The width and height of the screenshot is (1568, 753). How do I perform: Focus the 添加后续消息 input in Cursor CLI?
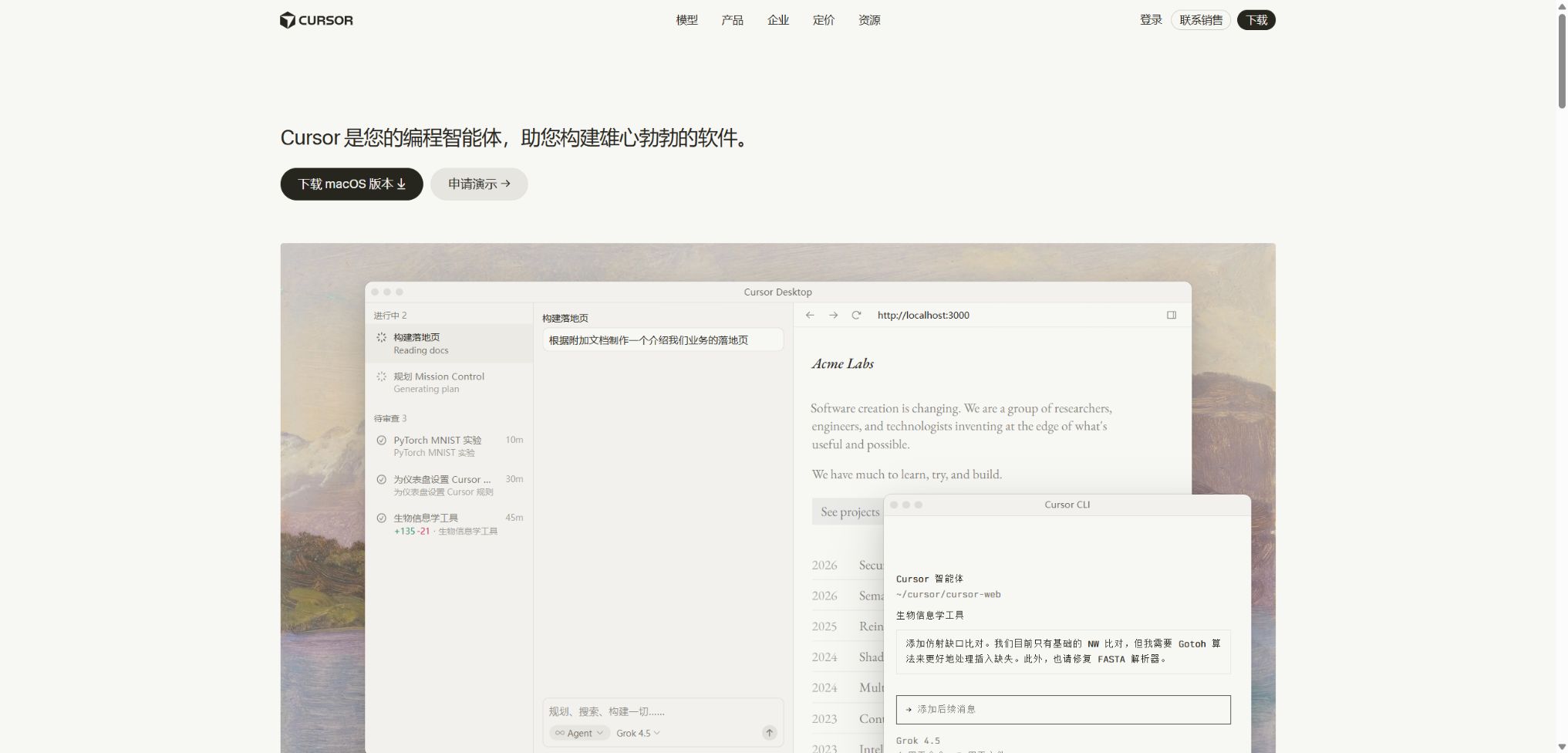coord(1063,710)
